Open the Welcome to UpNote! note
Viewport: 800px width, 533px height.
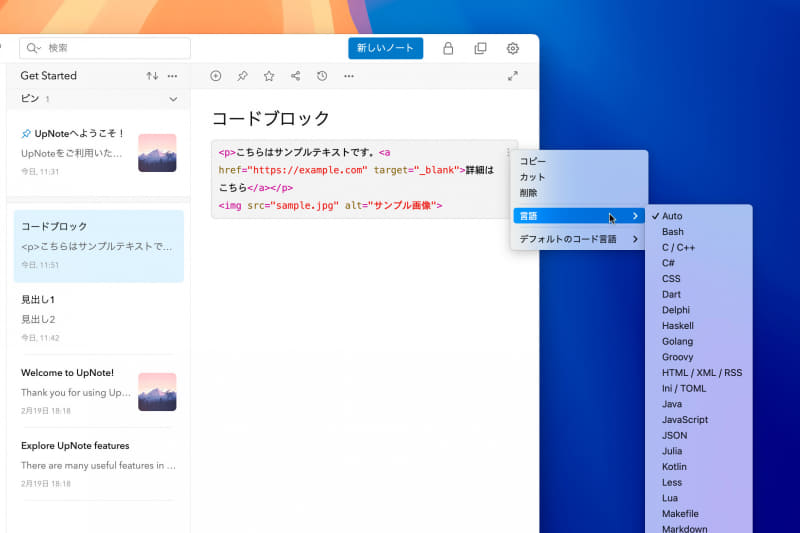click(98, 391)
